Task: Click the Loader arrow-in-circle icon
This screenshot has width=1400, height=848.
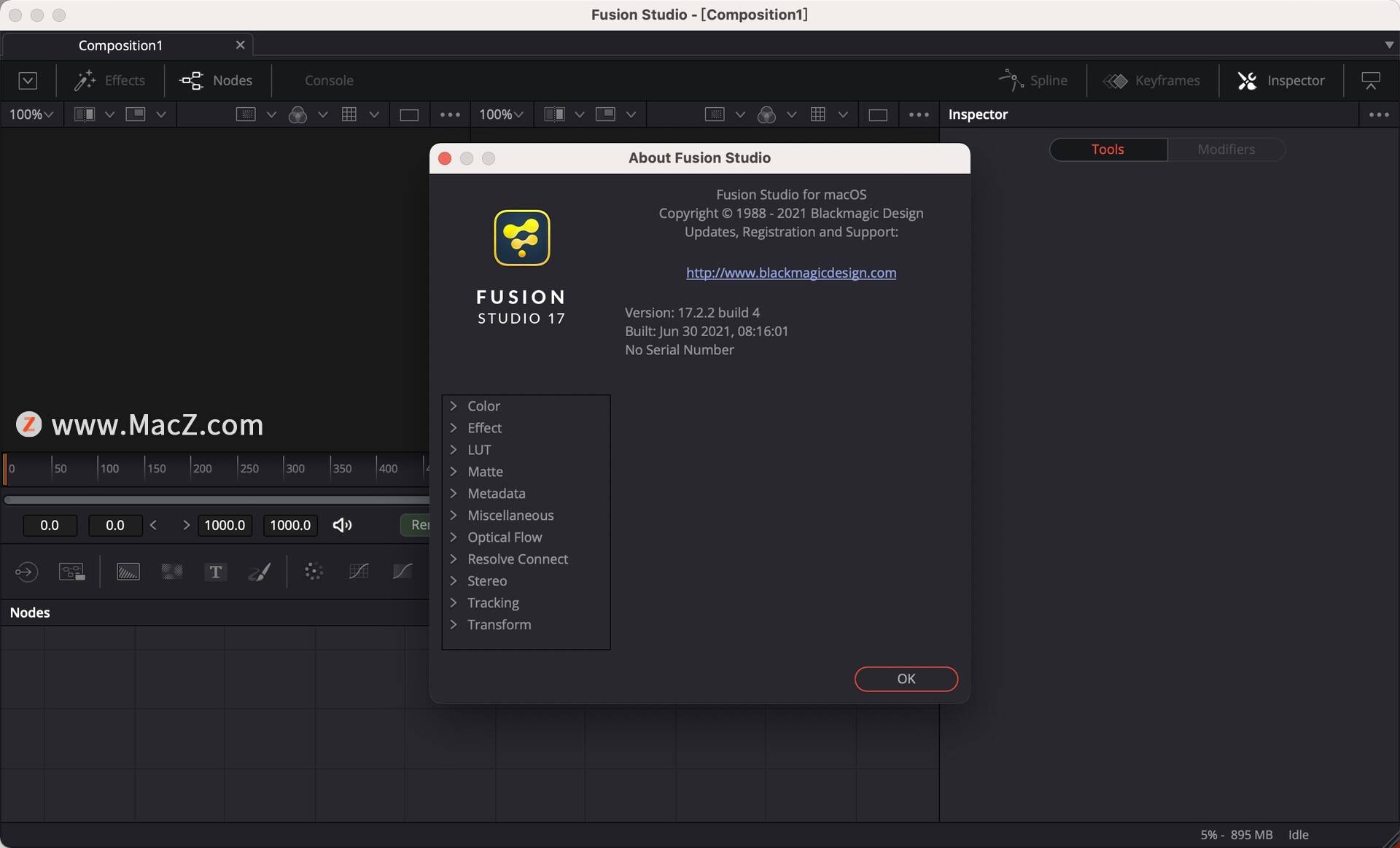Action: (x=26, y=572)
